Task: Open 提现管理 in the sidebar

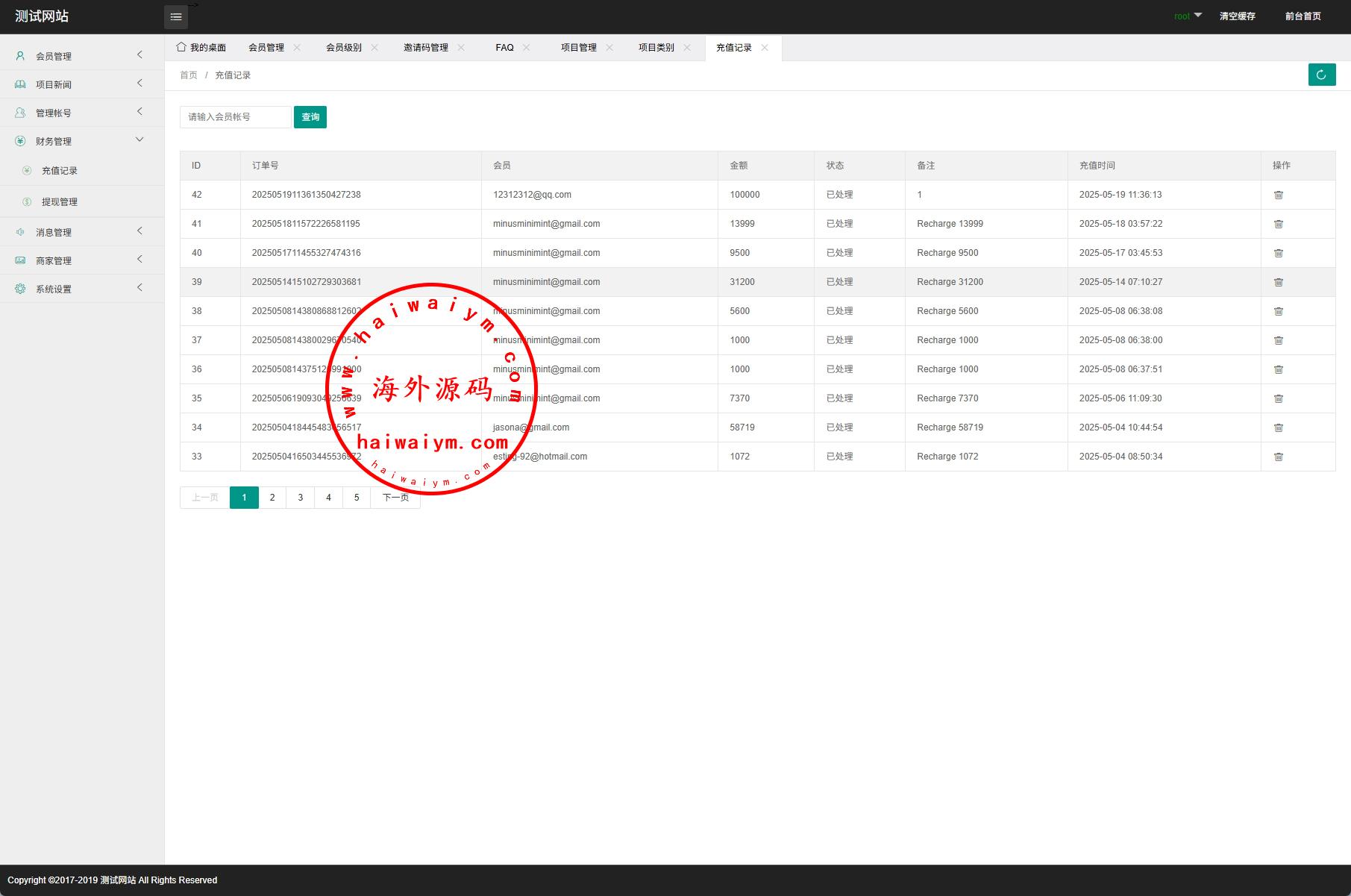Action: tap(60, 201)
